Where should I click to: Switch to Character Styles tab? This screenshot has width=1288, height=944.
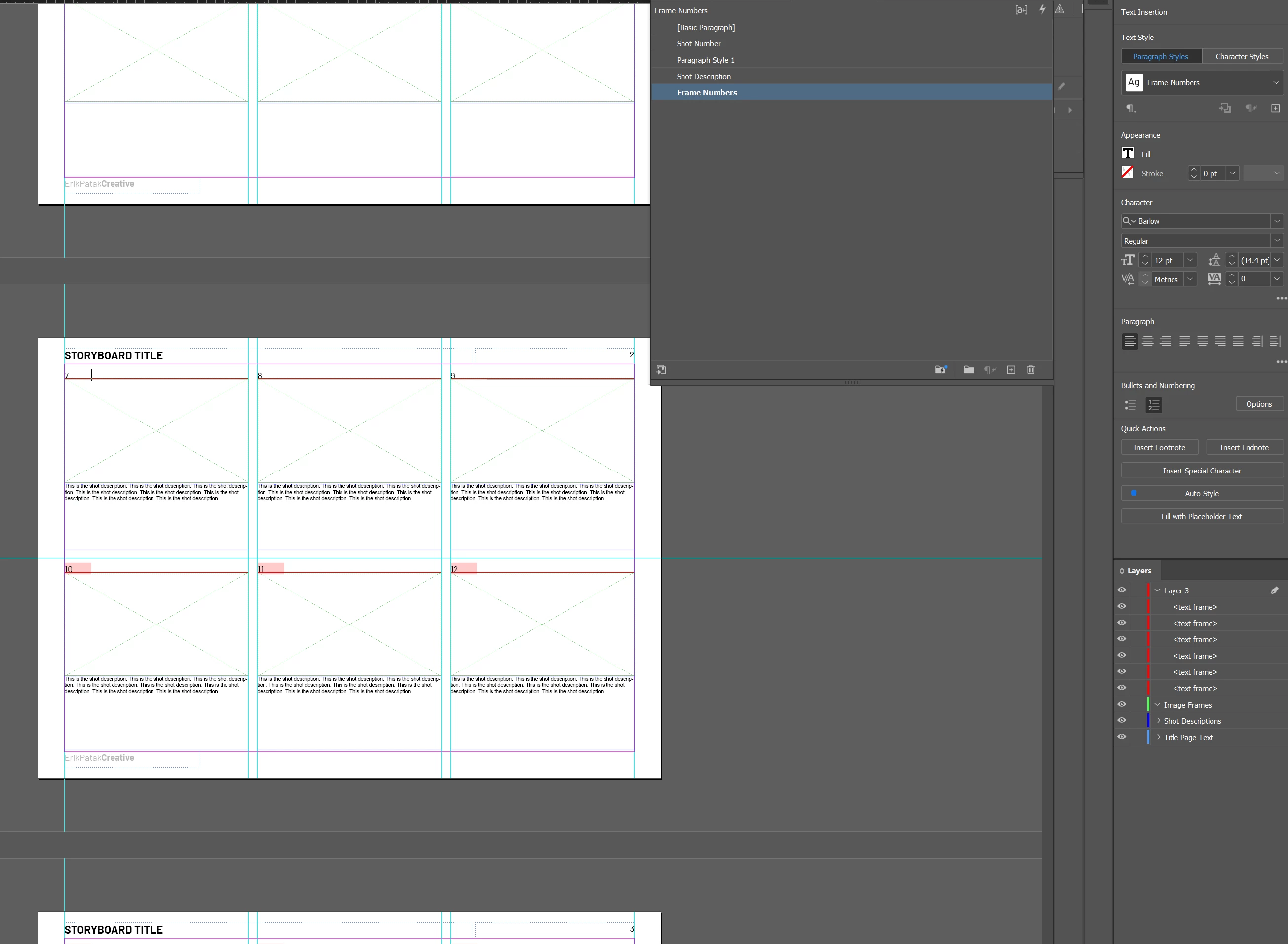[x=1241, y=57]
